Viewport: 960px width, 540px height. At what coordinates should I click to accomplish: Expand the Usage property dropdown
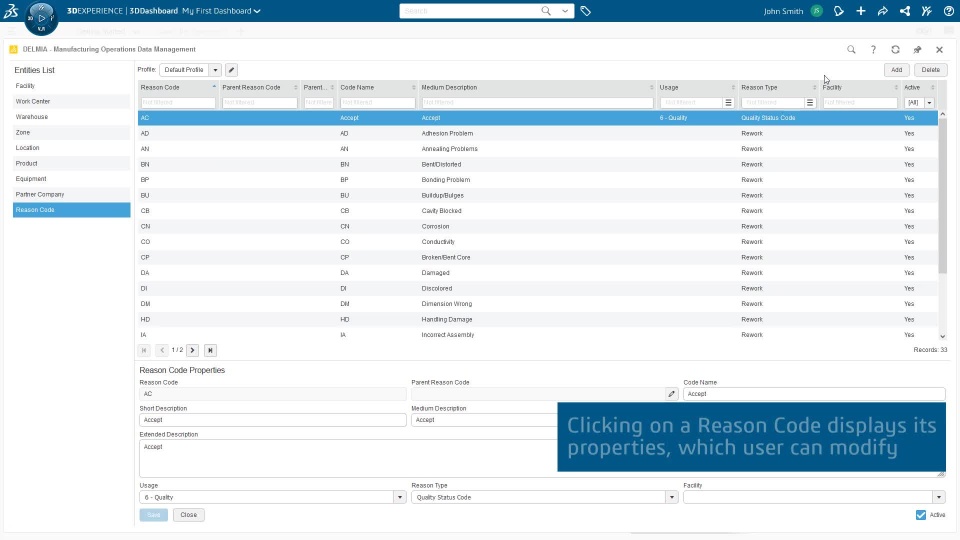pos(400,497)
